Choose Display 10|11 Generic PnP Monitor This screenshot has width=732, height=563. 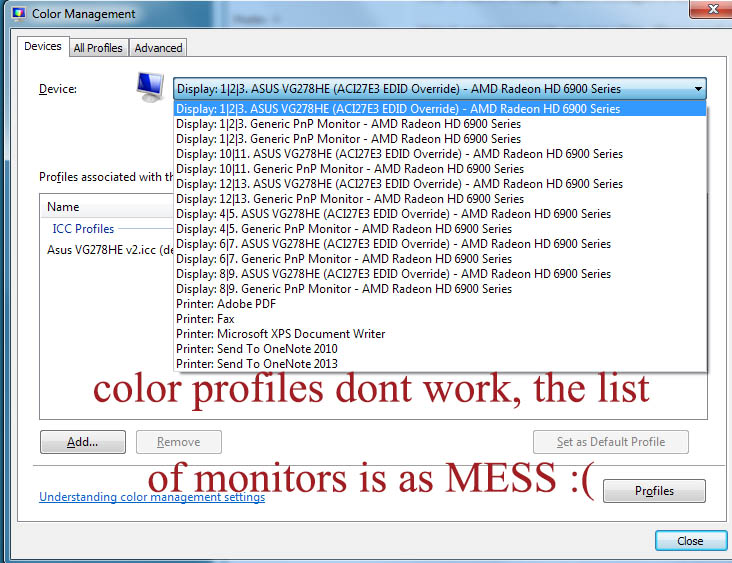pyautogui.click(x=439, y=169)
